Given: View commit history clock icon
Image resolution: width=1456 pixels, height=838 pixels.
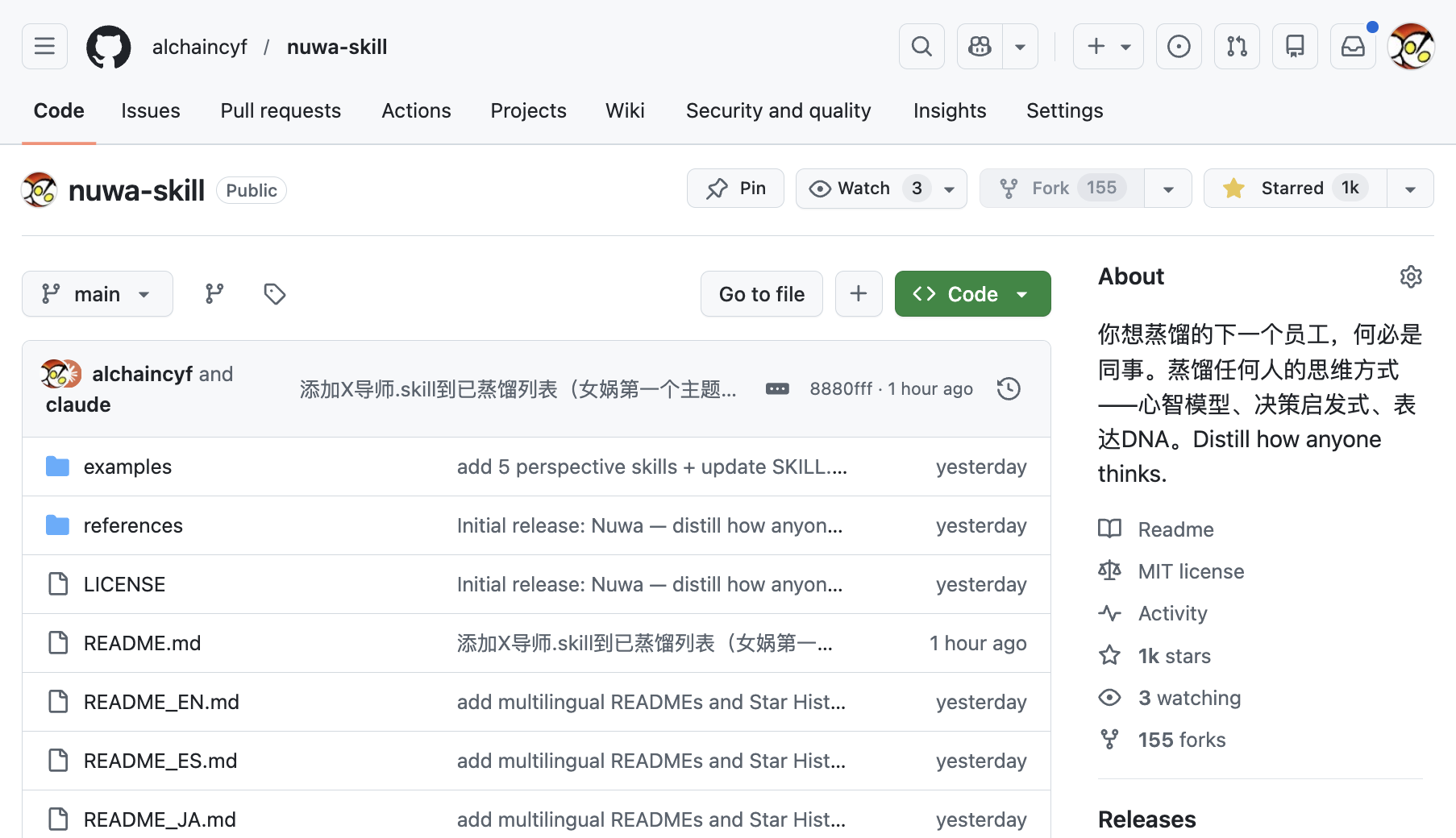Looking at the screenshot, I should click(1008, 388).
